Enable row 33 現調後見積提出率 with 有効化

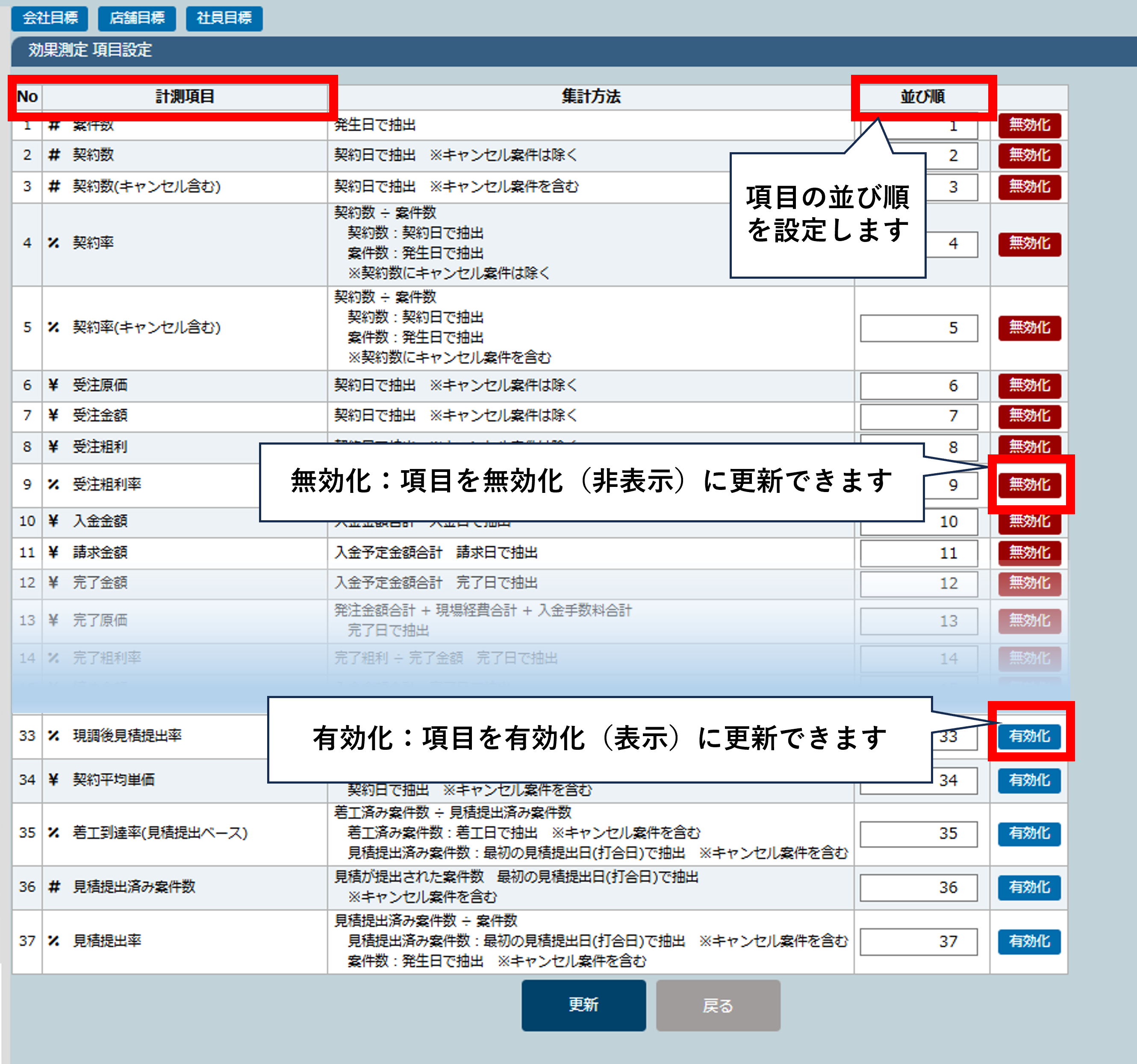[1029, 736]
